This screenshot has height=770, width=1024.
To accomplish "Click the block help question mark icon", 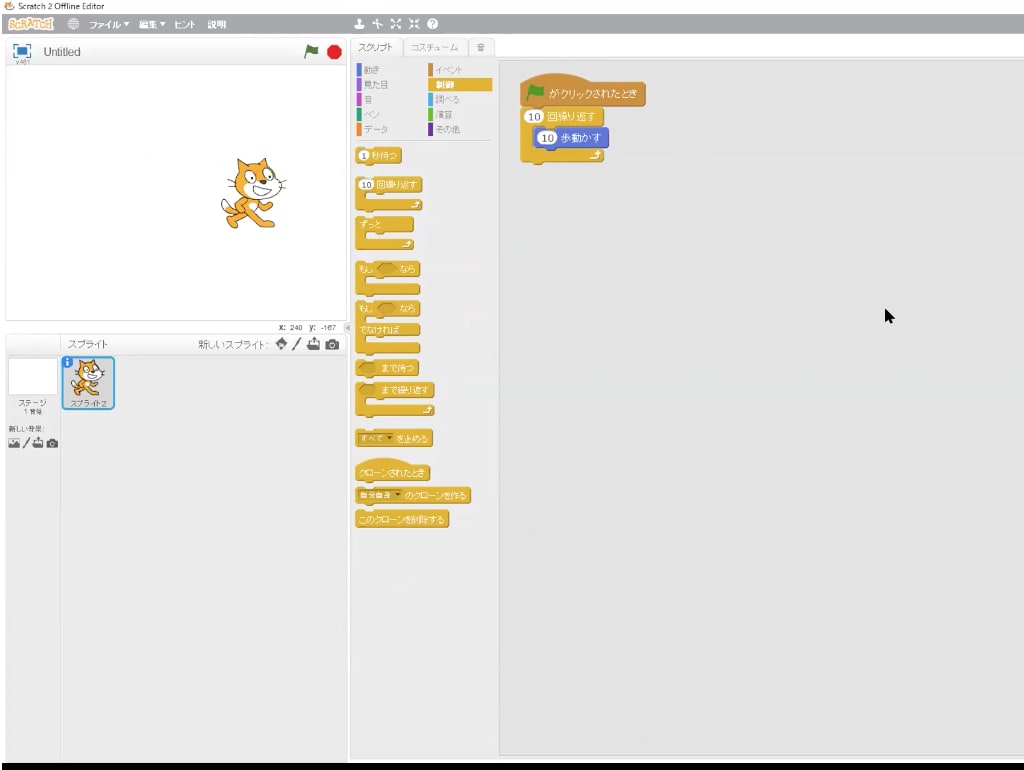I will click(432, 24).
